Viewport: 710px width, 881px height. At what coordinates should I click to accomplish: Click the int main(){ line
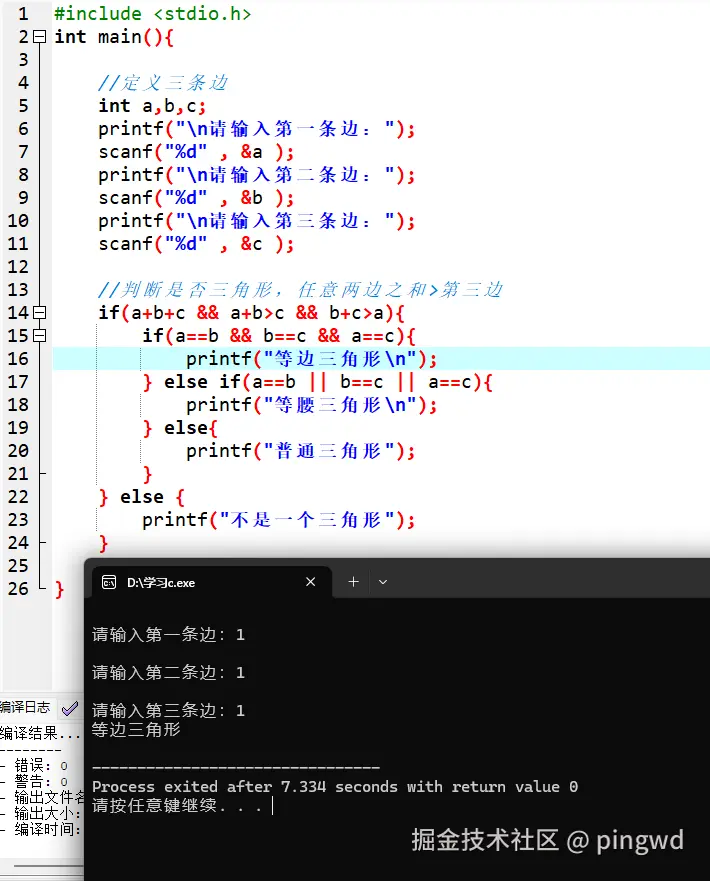[114, 37]
